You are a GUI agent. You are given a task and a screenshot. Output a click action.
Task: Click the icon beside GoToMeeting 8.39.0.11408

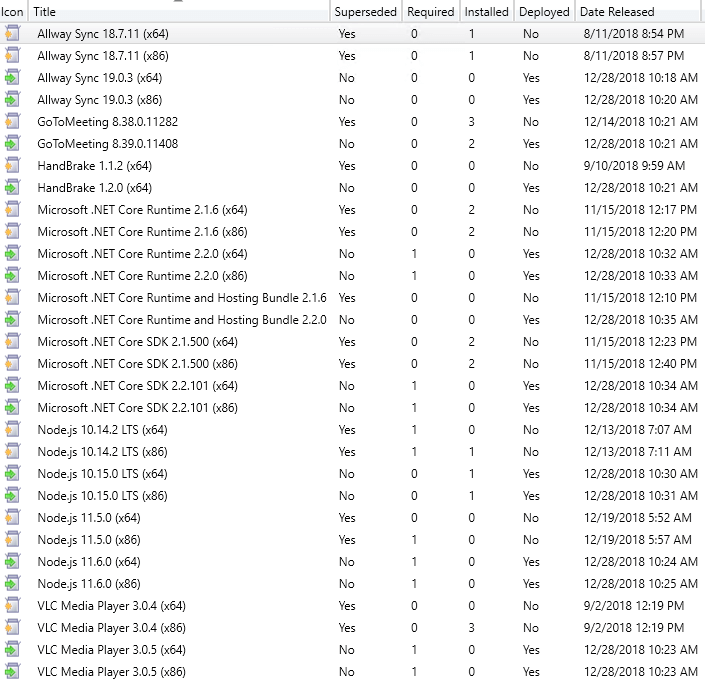13,144
